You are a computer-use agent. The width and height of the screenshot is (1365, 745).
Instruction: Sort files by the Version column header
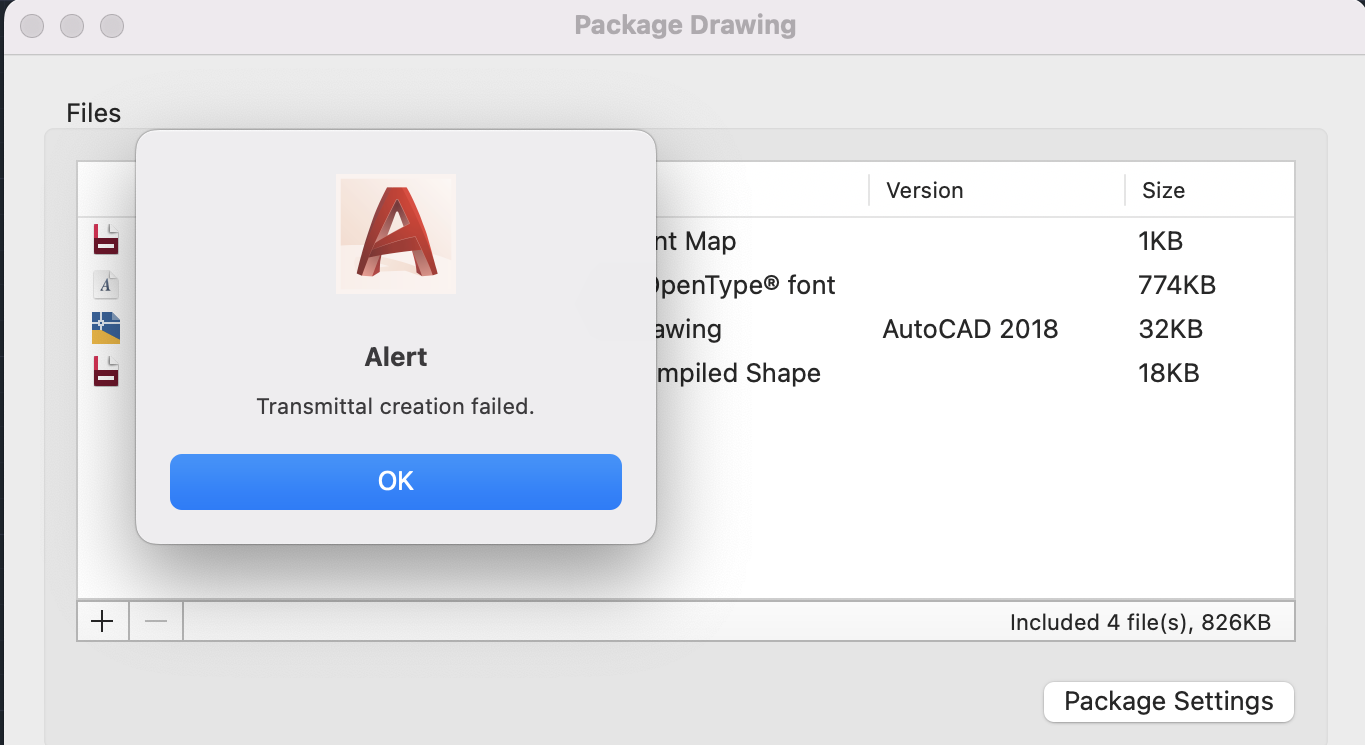(x=924, y=190)
